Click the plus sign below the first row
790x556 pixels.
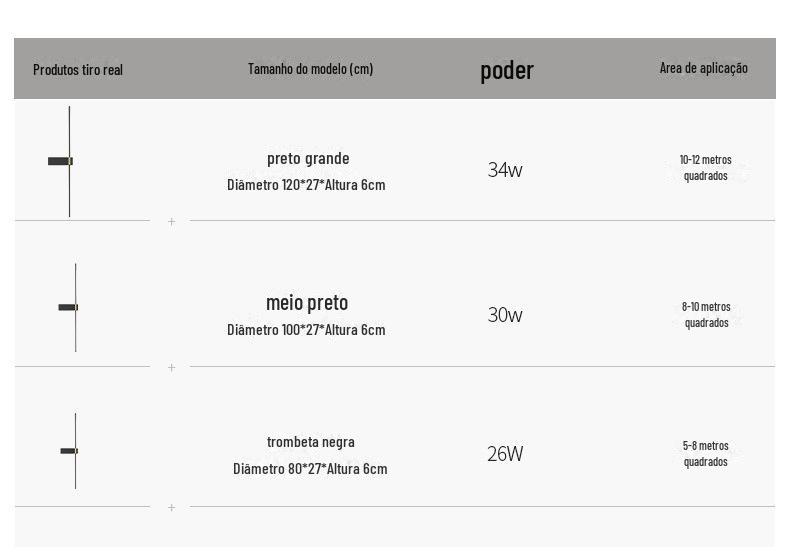(x=171, y=221)
